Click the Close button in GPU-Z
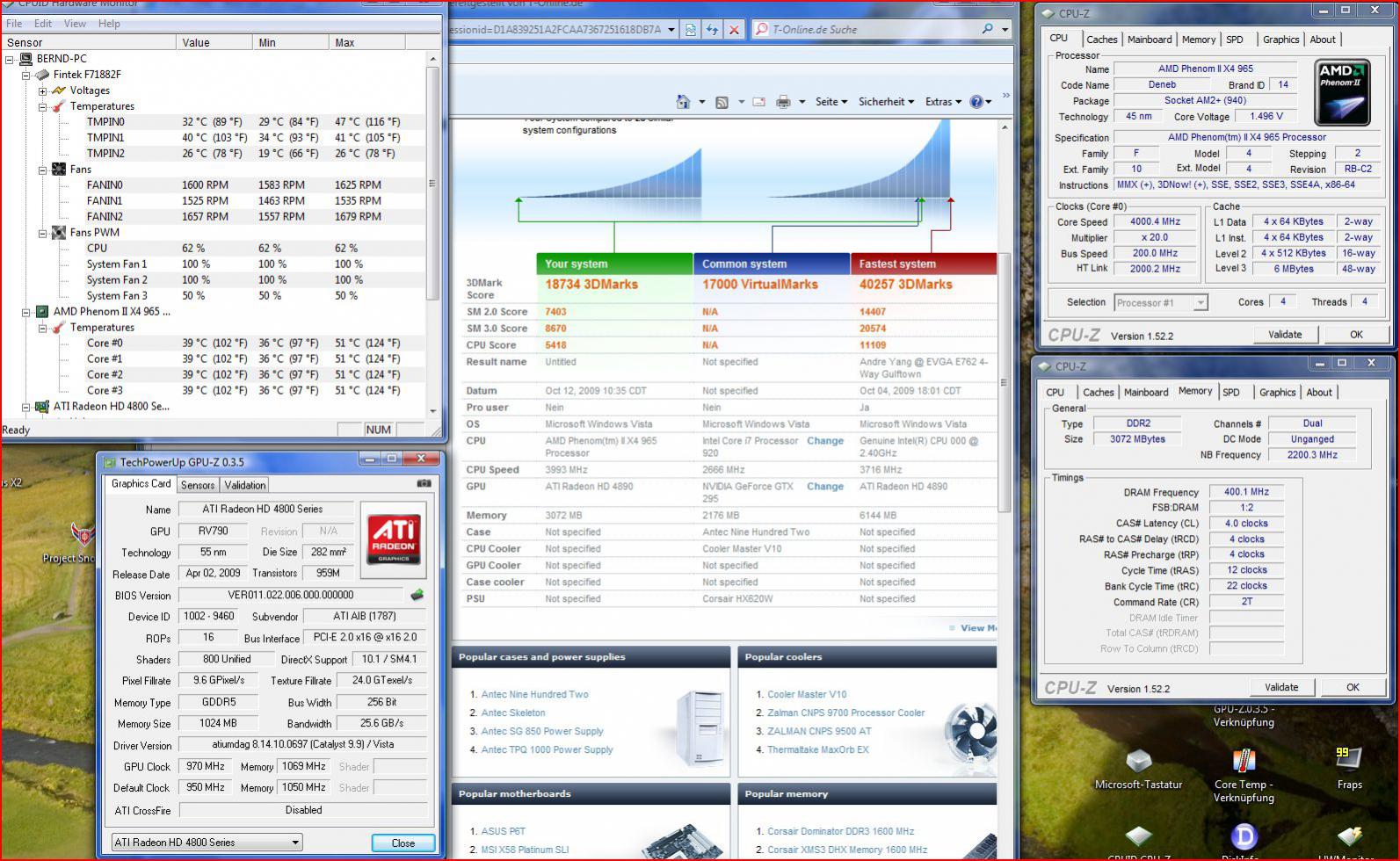Screen dimensions: 1400x861 click(403, 843)
